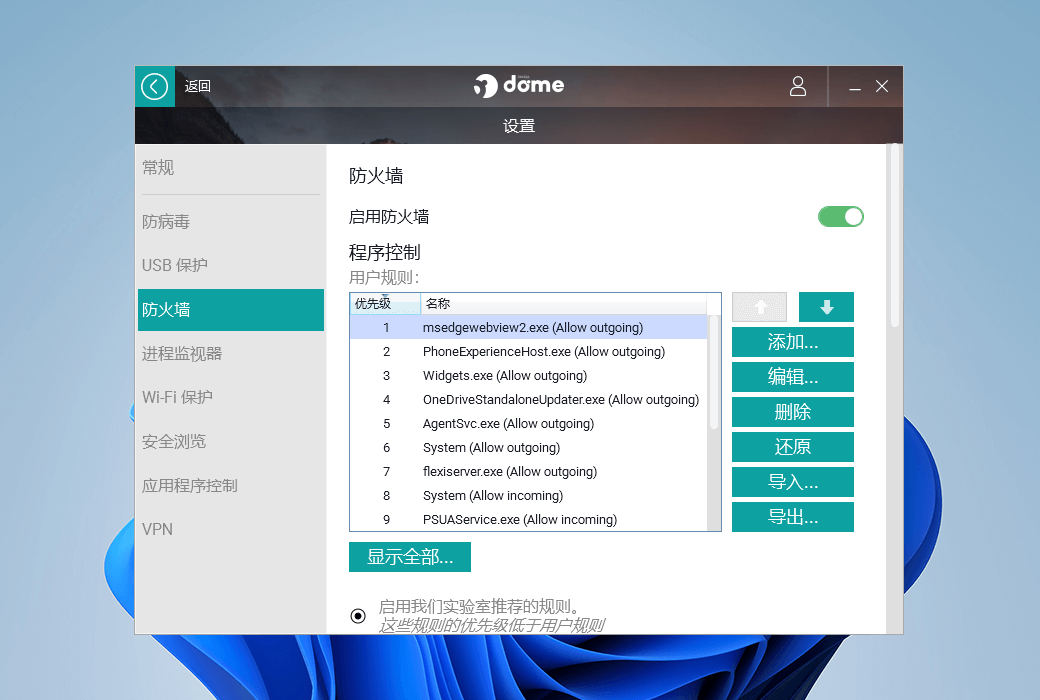Switch to the Wi-Fi 保护 section
Image resolution: width=1040 pixels, height=700 pixels.
(177, 397)
